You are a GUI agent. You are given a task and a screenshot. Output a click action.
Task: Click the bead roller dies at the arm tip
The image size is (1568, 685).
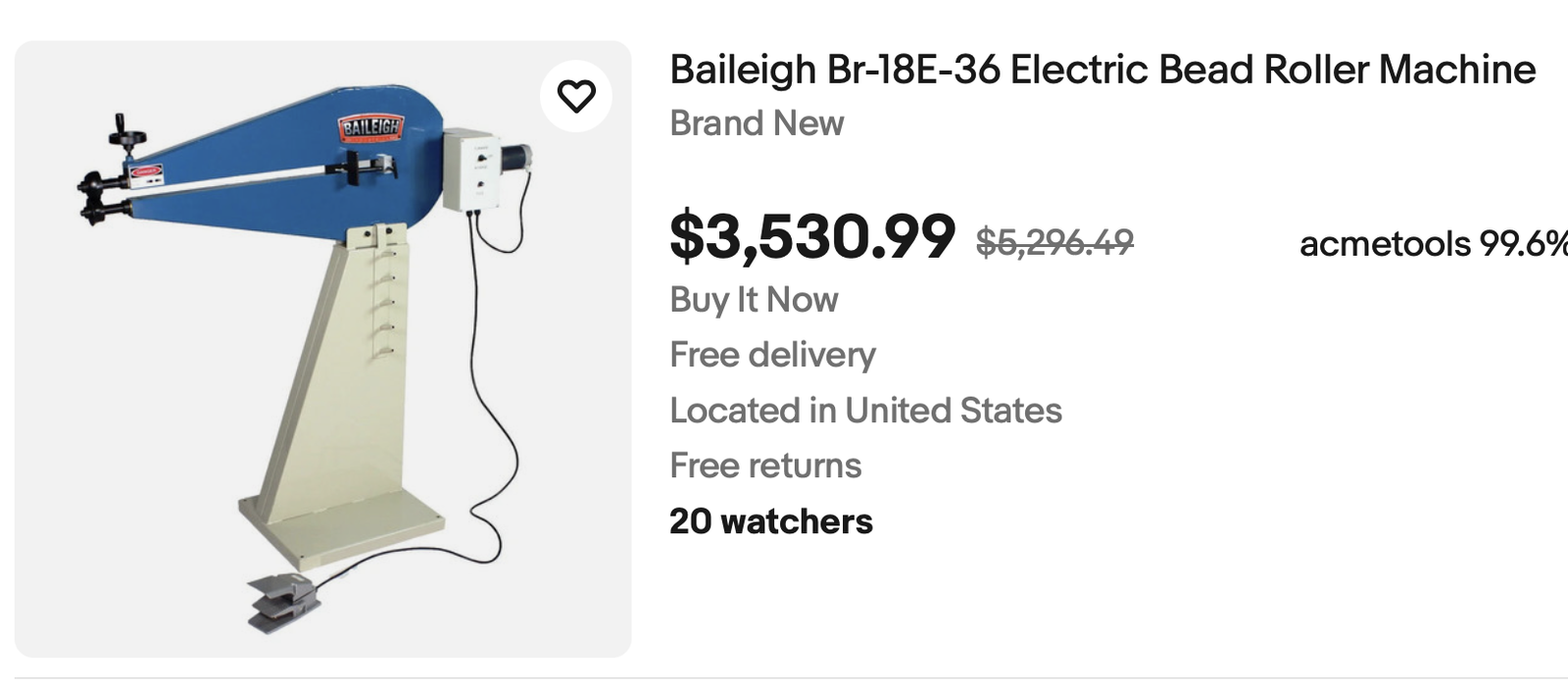pyautogui.click(x=94, y=198)
